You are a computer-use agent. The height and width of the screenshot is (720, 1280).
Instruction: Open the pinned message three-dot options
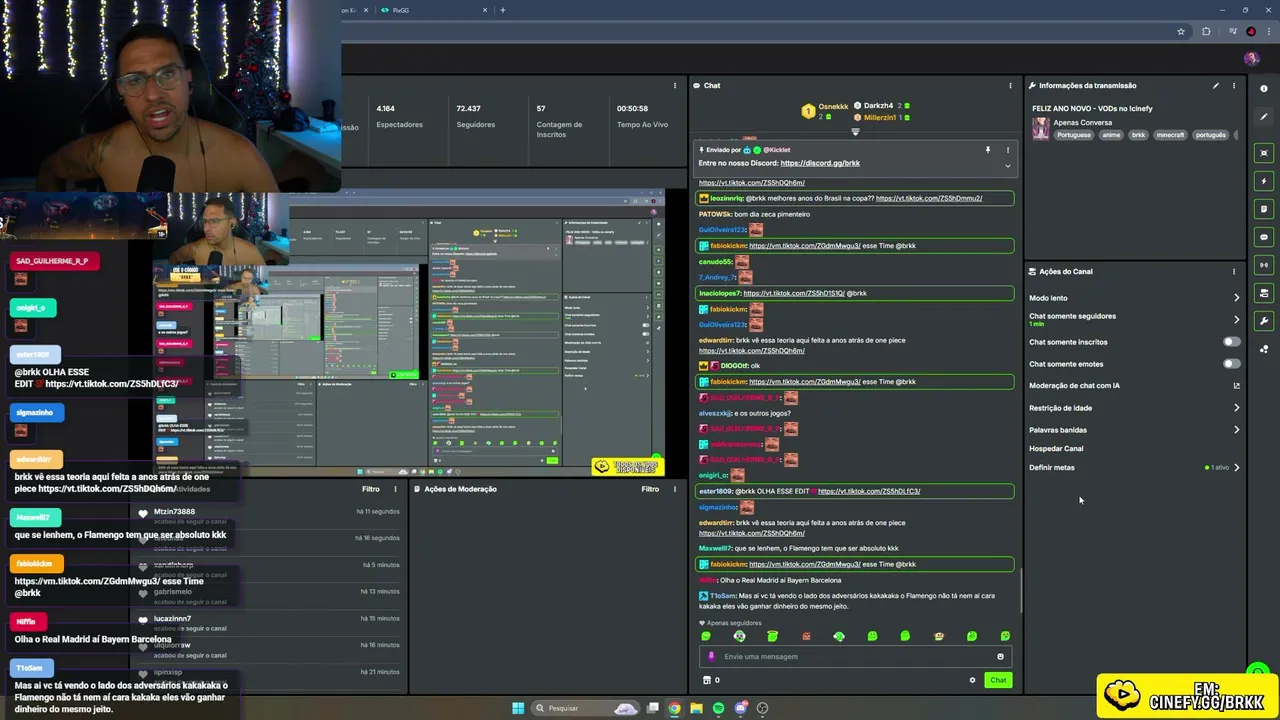(1007, 150)
